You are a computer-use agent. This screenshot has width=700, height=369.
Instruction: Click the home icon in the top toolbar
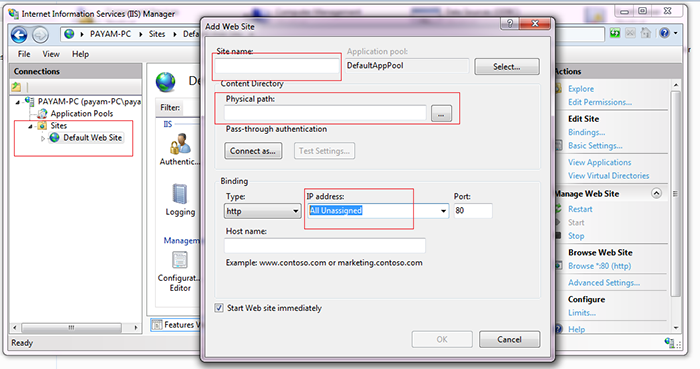pyautogui.click(x=646, y=33)
